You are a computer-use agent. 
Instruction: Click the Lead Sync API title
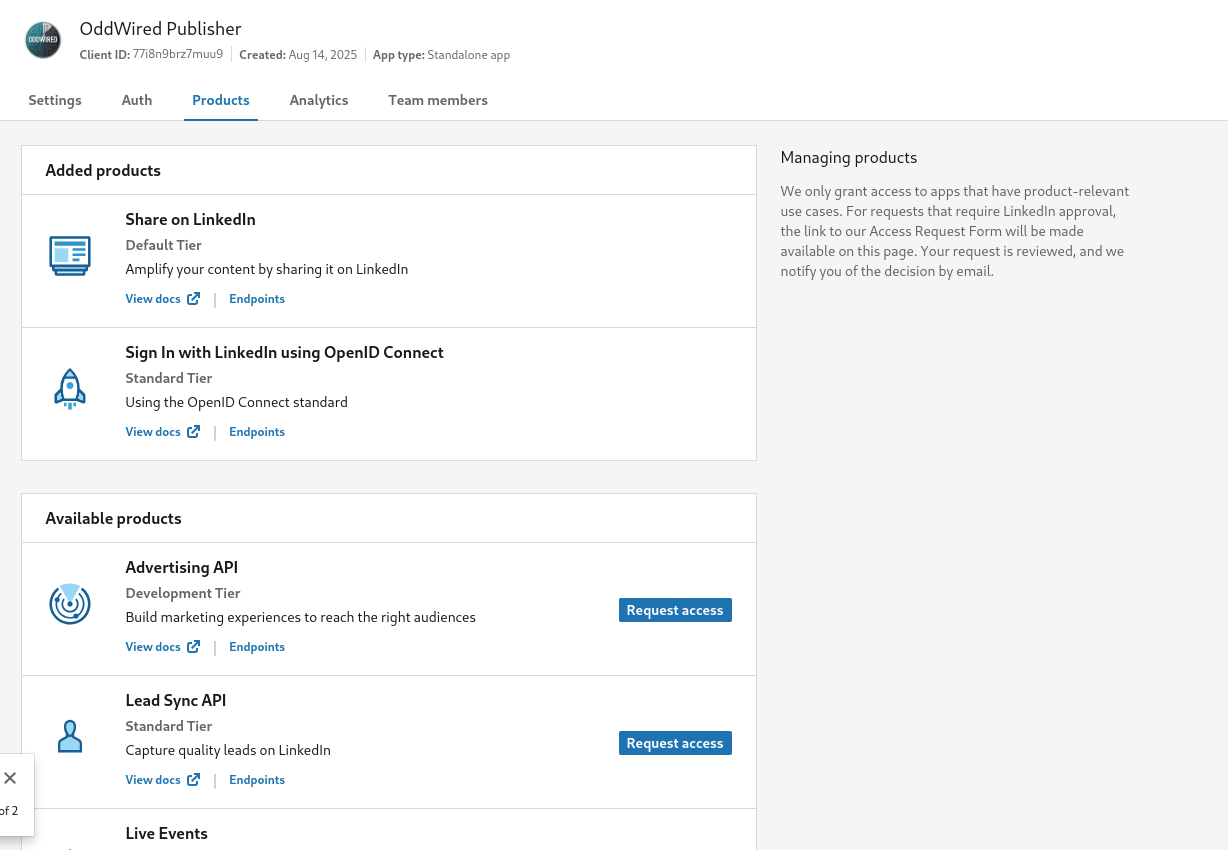point(176,701)
